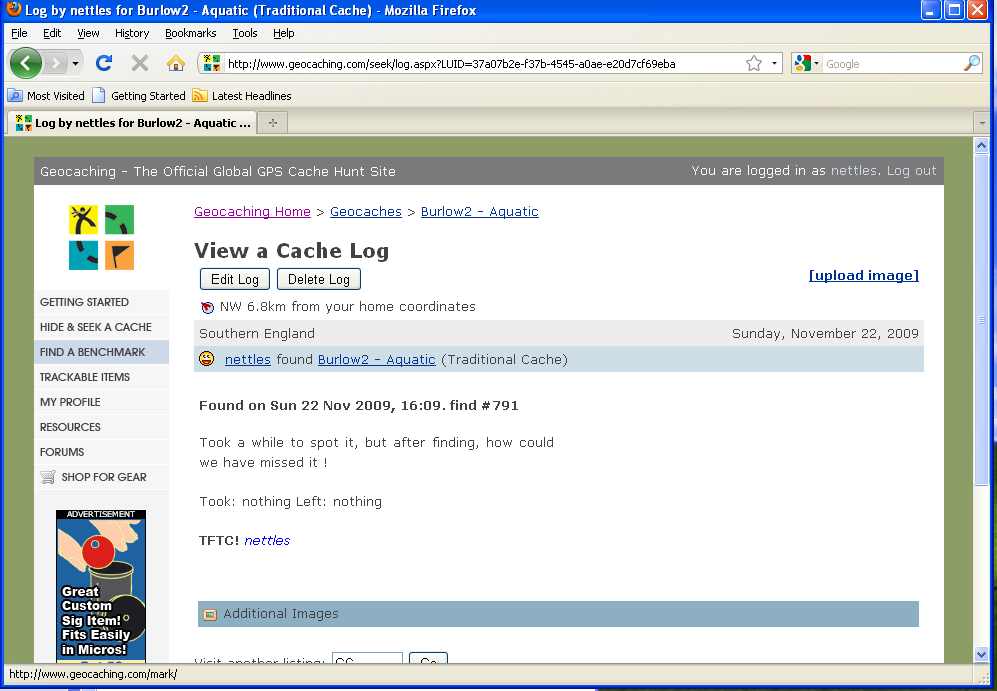Open the history dropdown beside forward button

(x=76, y=64)
